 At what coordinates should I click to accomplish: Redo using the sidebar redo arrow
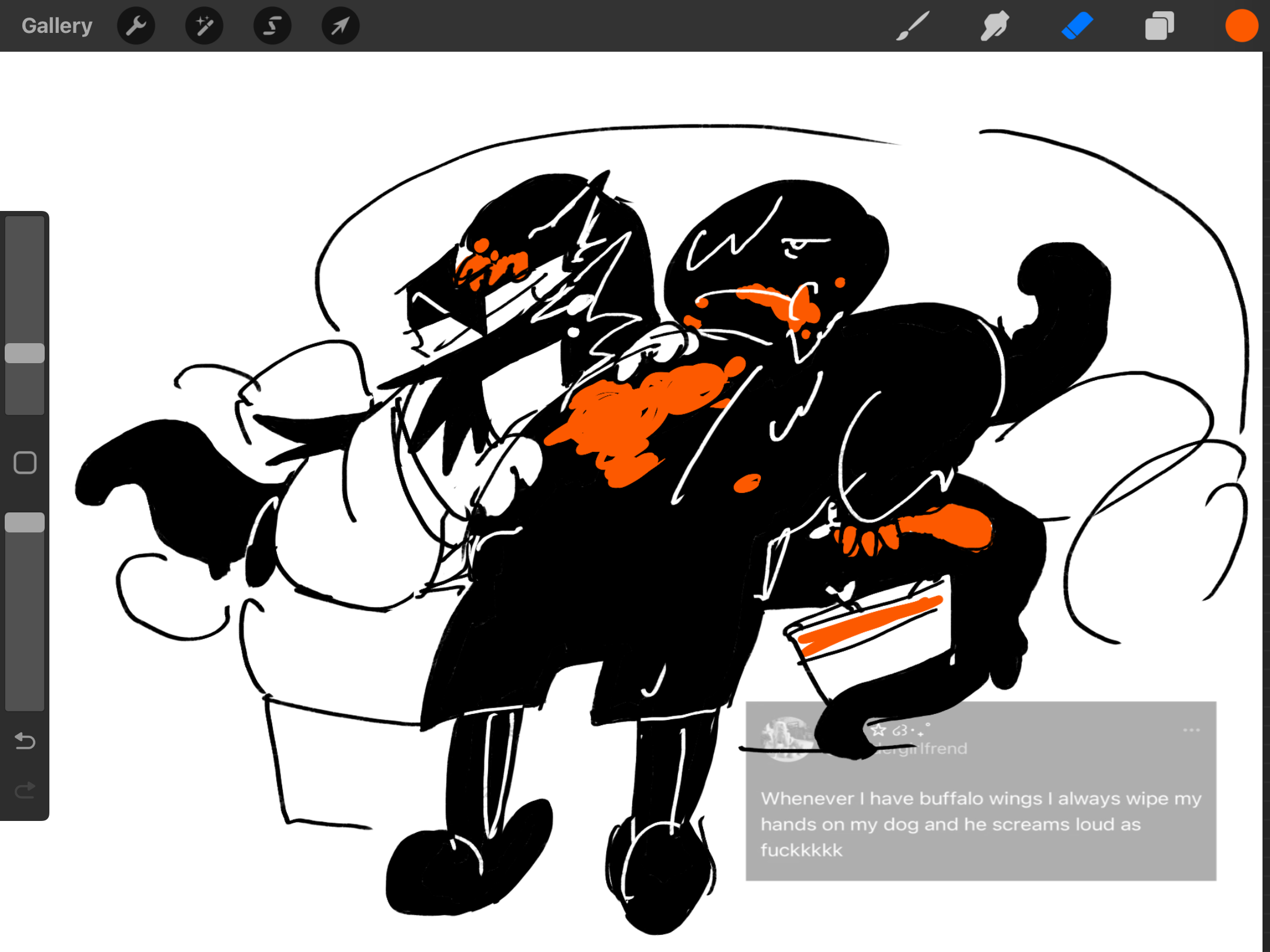point(25,790)
